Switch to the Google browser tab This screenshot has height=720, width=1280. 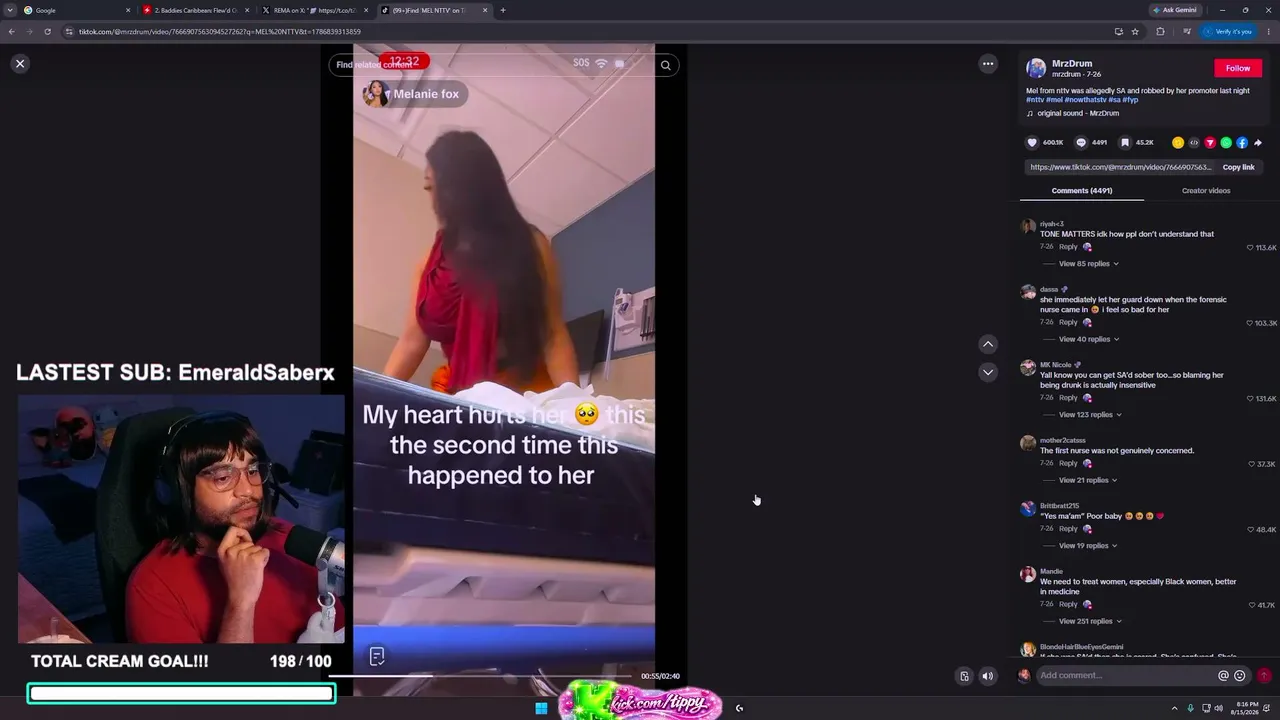[x=76, y=10]
